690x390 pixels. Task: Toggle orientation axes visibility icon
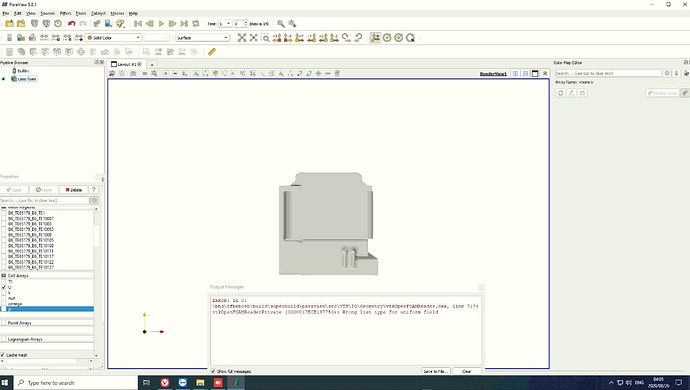pos(375,38)
